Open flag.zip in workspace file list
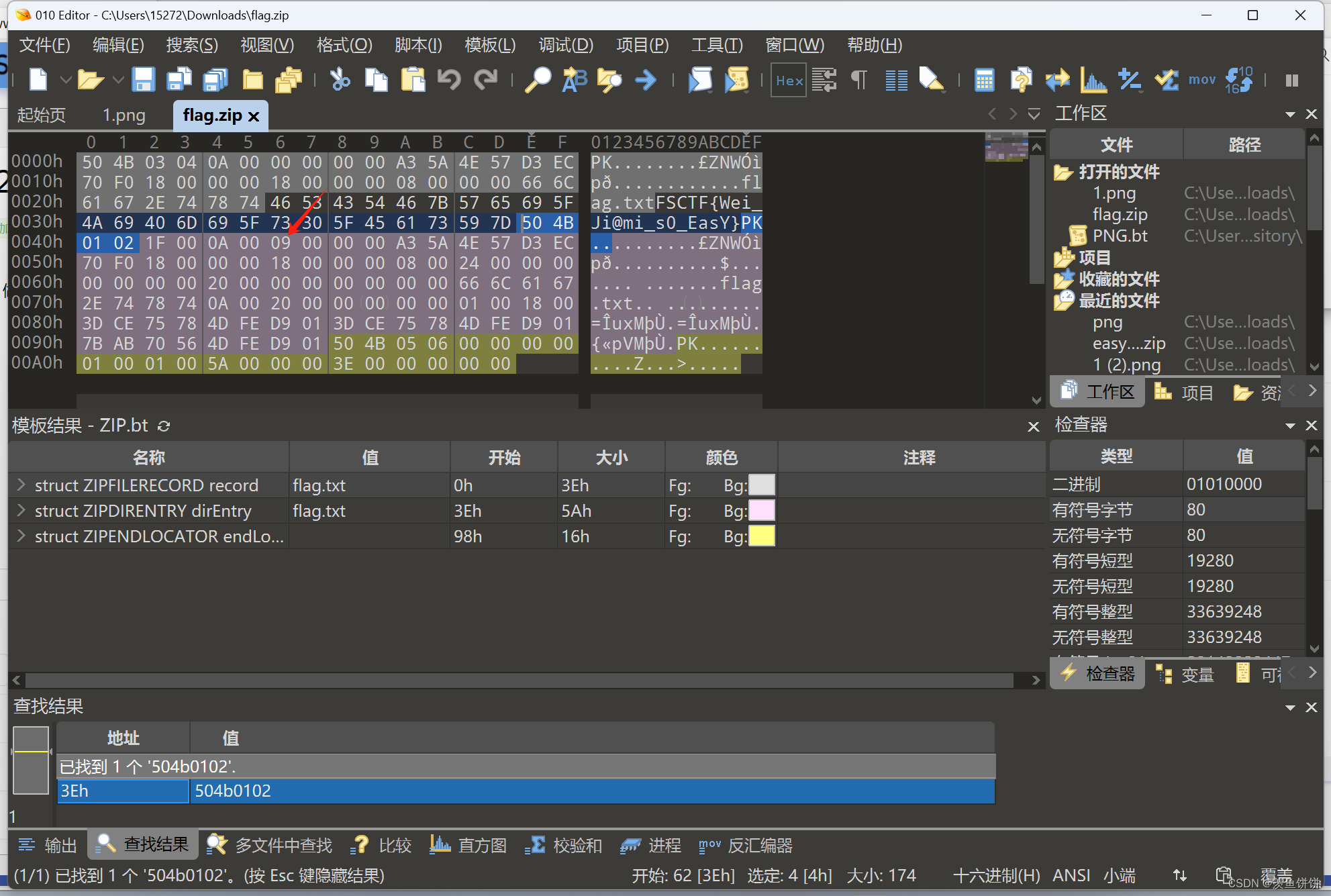1331x896 pixels. point(1120,215)
